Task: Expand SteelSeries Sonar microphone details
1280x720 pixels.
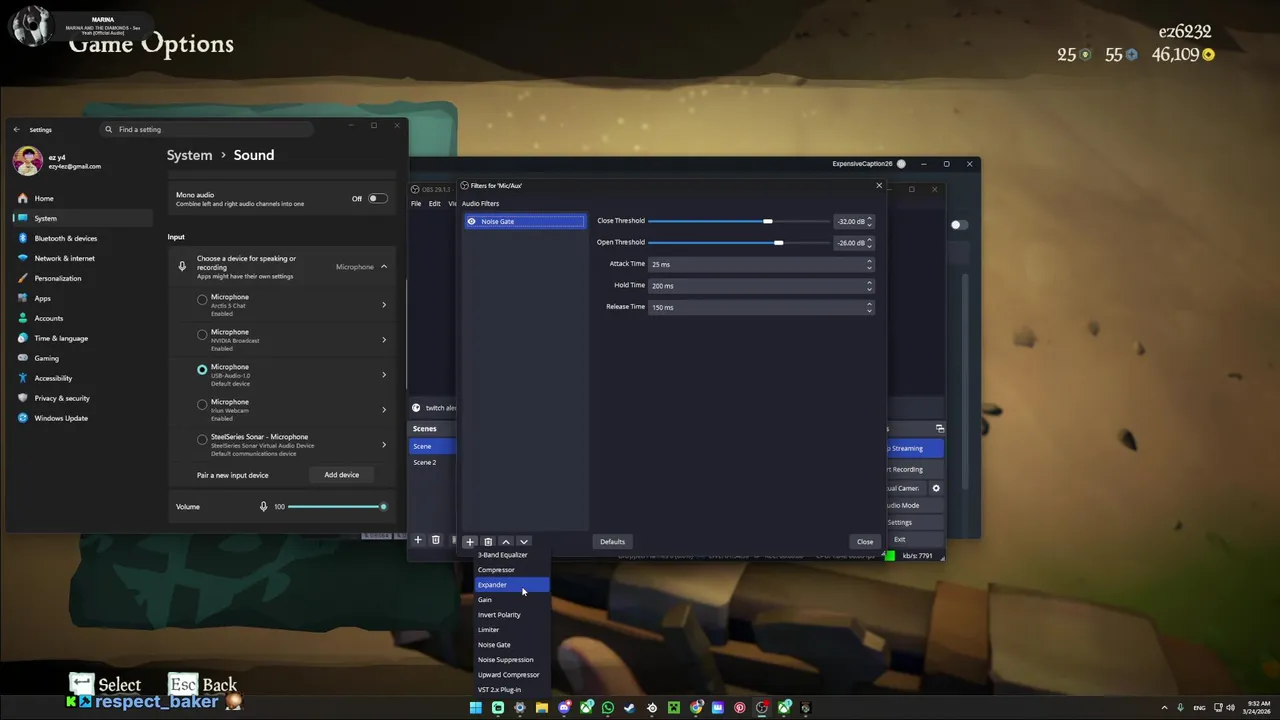Action: point(384,445)
